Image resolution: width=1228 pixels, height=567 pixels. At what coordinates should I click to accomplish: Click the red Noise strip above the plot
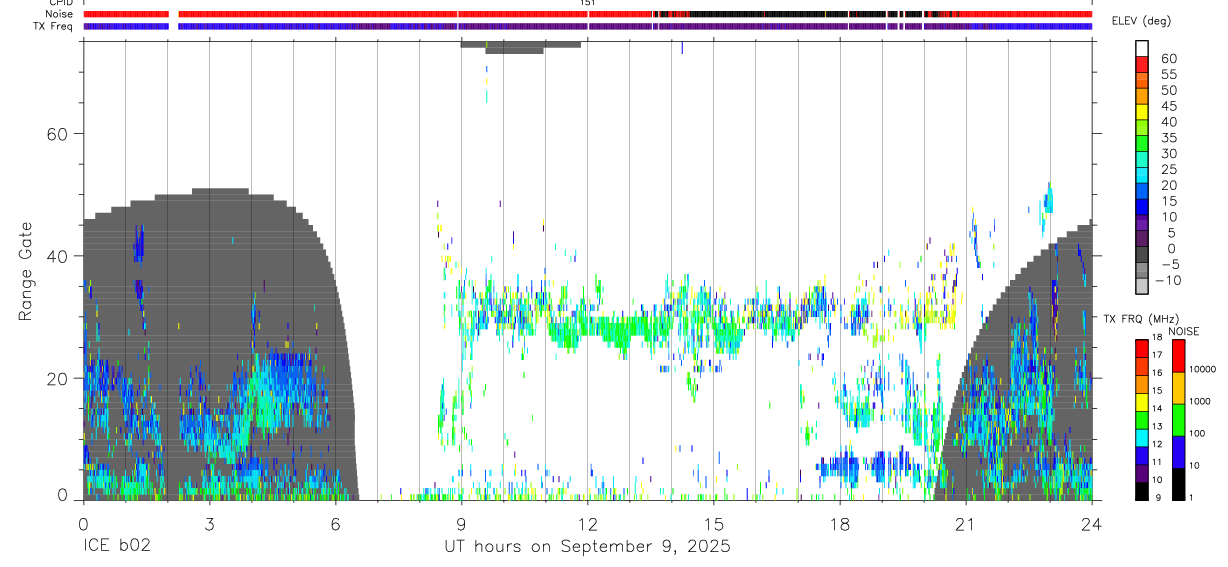click(587, 14)
